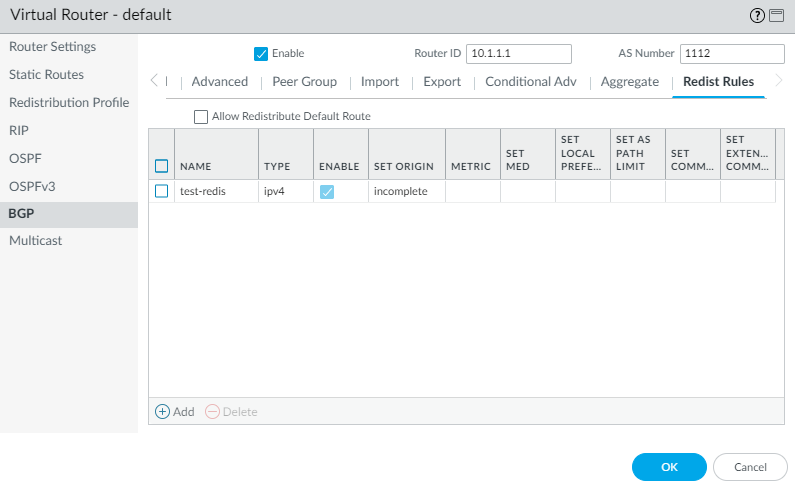Tick the select-all checkbox in table header
The width and height of the screenshot is (795, 495).
(x=161, y=166)
